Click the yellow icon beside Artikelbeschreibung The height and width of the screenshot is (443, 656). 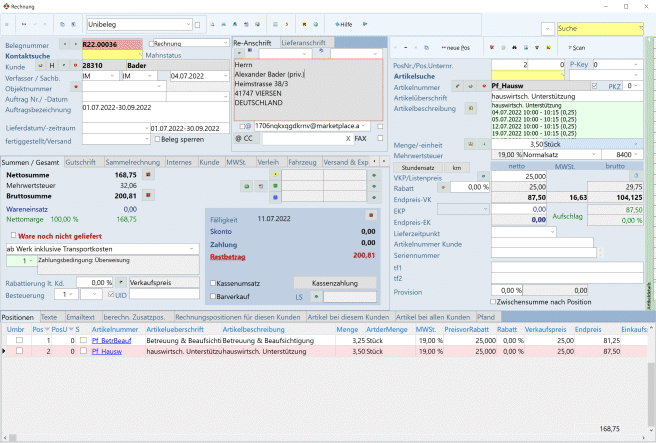click(471, 108)
